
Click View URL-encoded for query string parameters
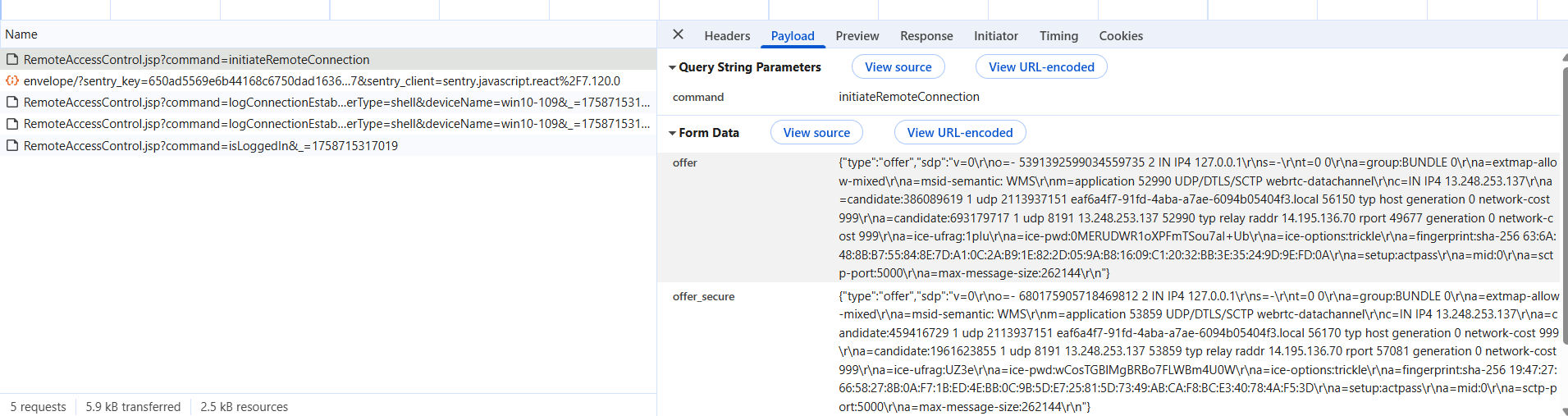pyautogui.click(x=1041, y=67)
